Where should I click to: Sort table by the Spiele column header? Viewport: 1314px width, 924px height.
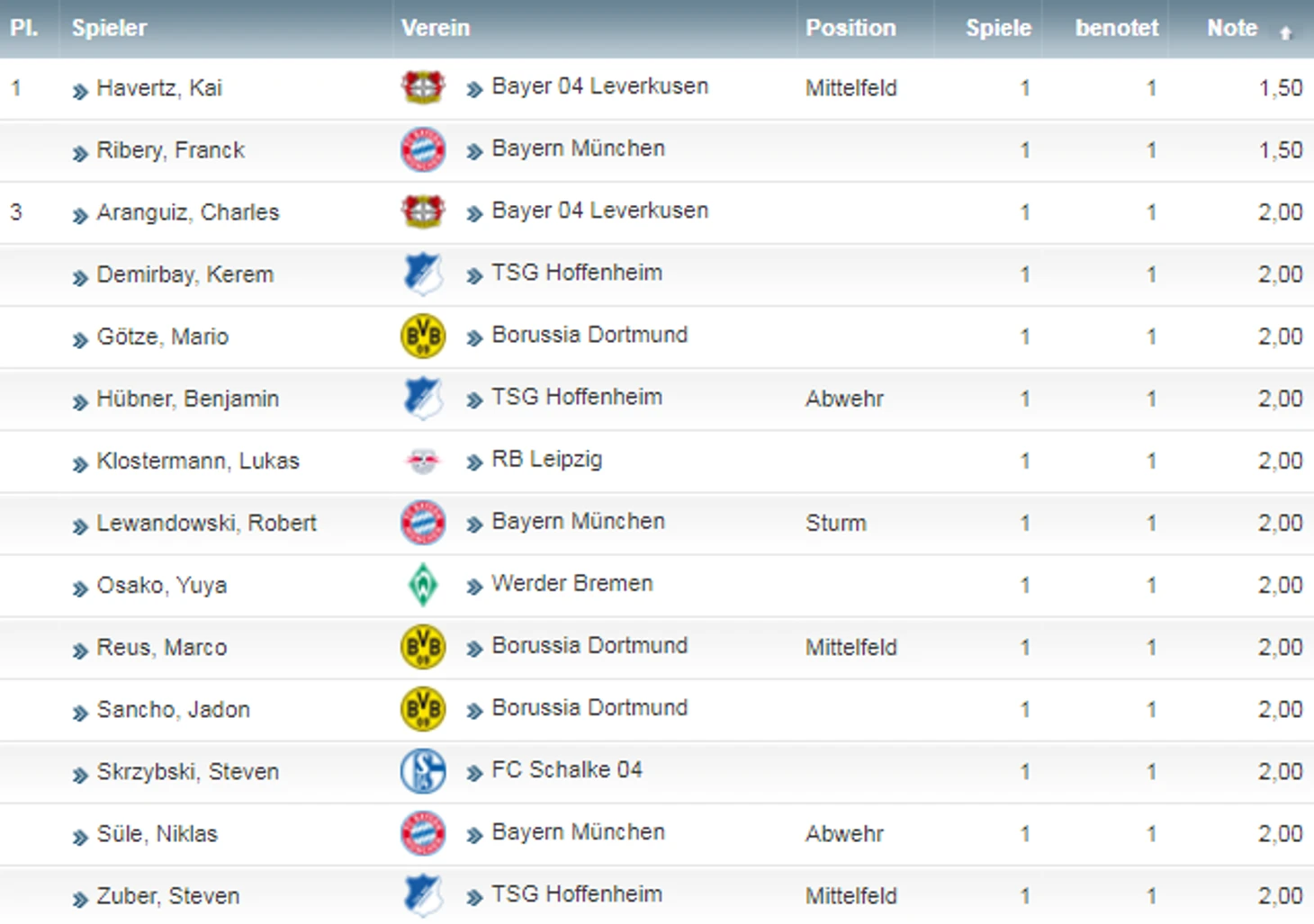click(x=998, y=28)
